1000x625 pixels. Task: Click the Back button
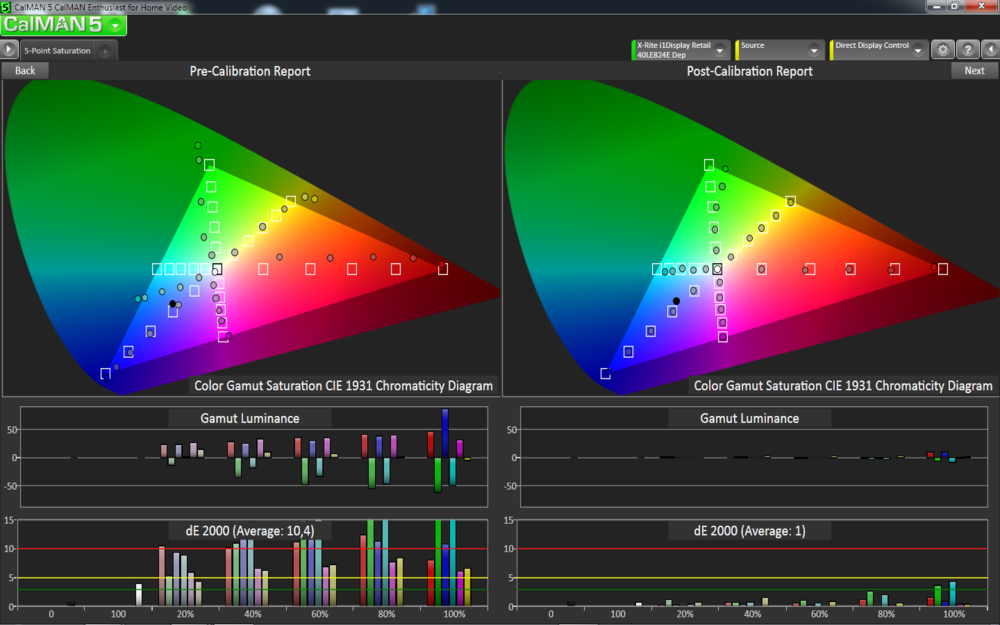[24, 70]
